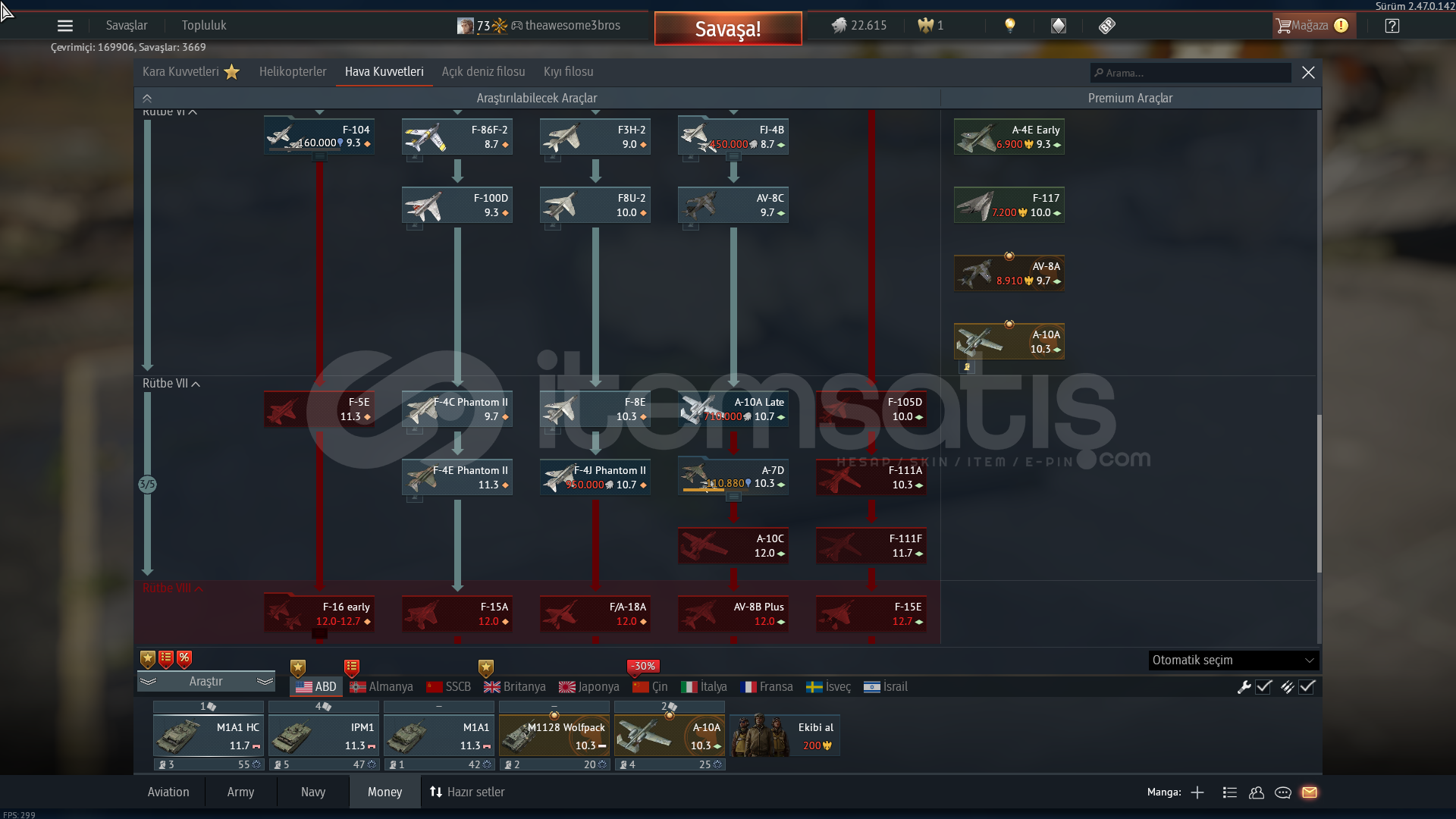Viewport: 1456px width, 819px height.
Task: Click the -30% discount tag above Çin
Action: tap(644, 667)
